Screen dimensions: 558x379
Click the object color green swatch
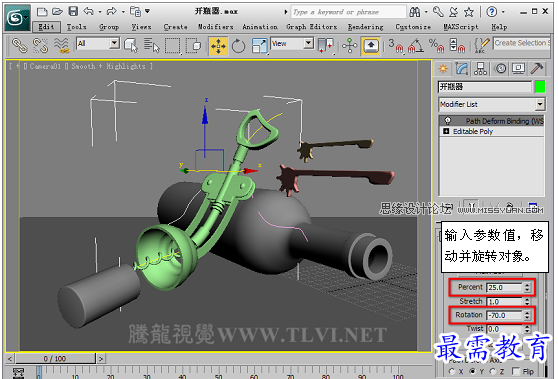540,86
